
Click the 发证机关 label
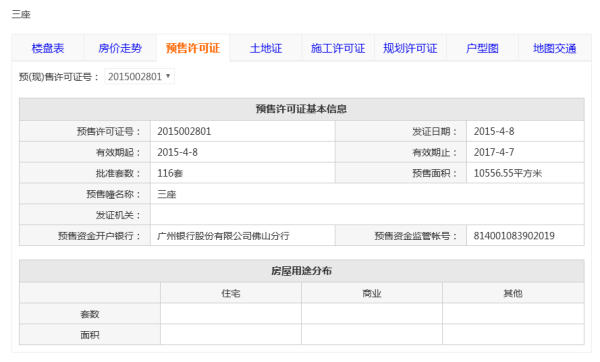(x=118, y=215)
